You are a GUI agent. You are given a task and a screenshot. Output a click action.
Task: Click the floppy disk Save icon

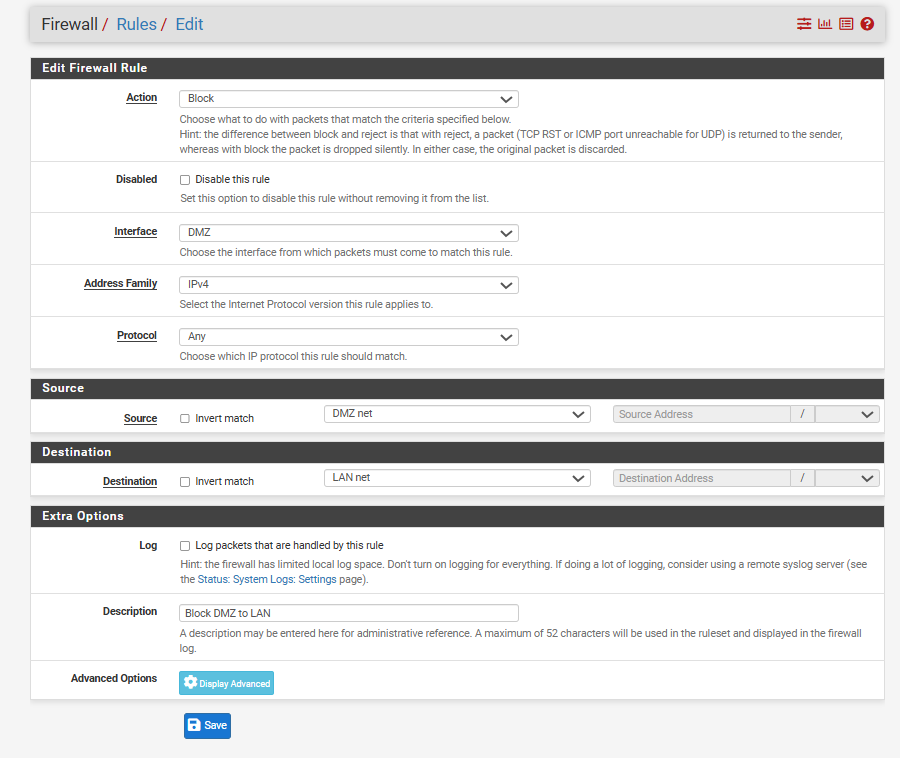[194, 725]
